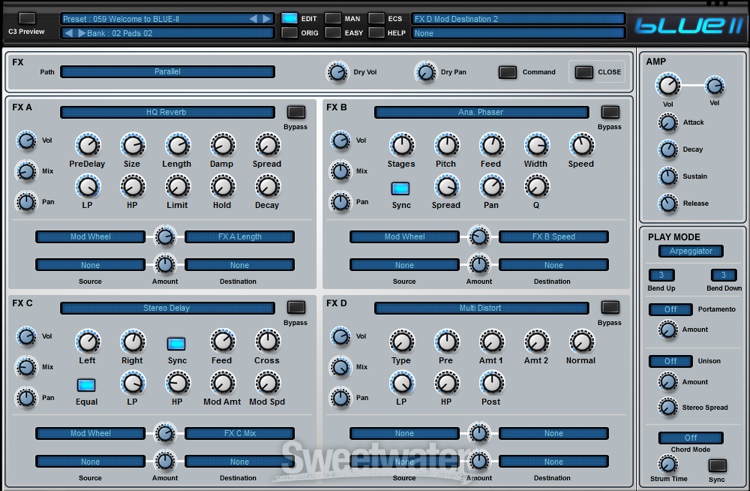
Task: Click the Command button in FX
Action: coord(507,72)
